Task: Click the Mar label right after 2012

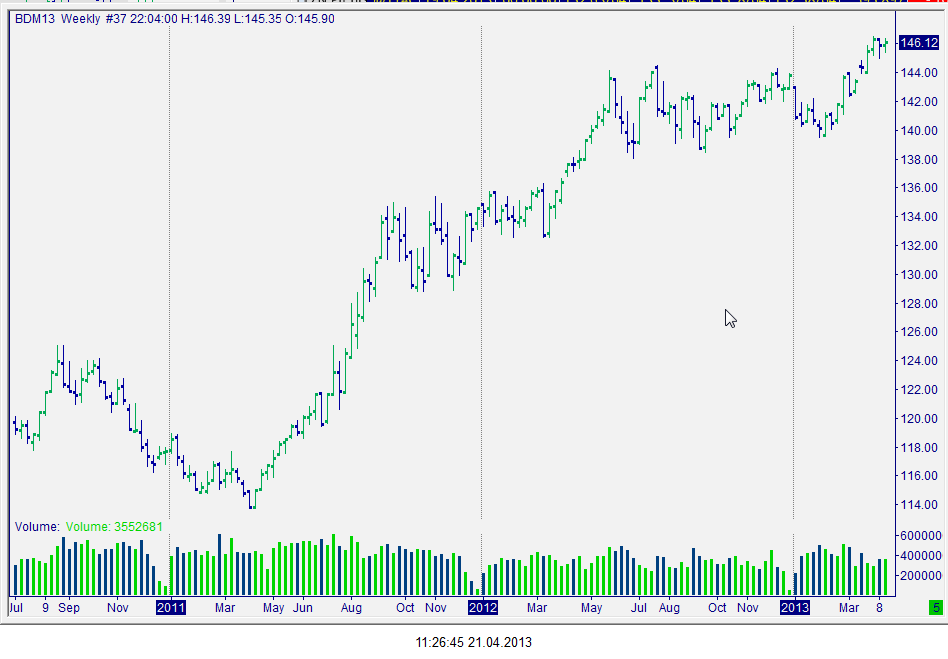Action: click(537, 608)
